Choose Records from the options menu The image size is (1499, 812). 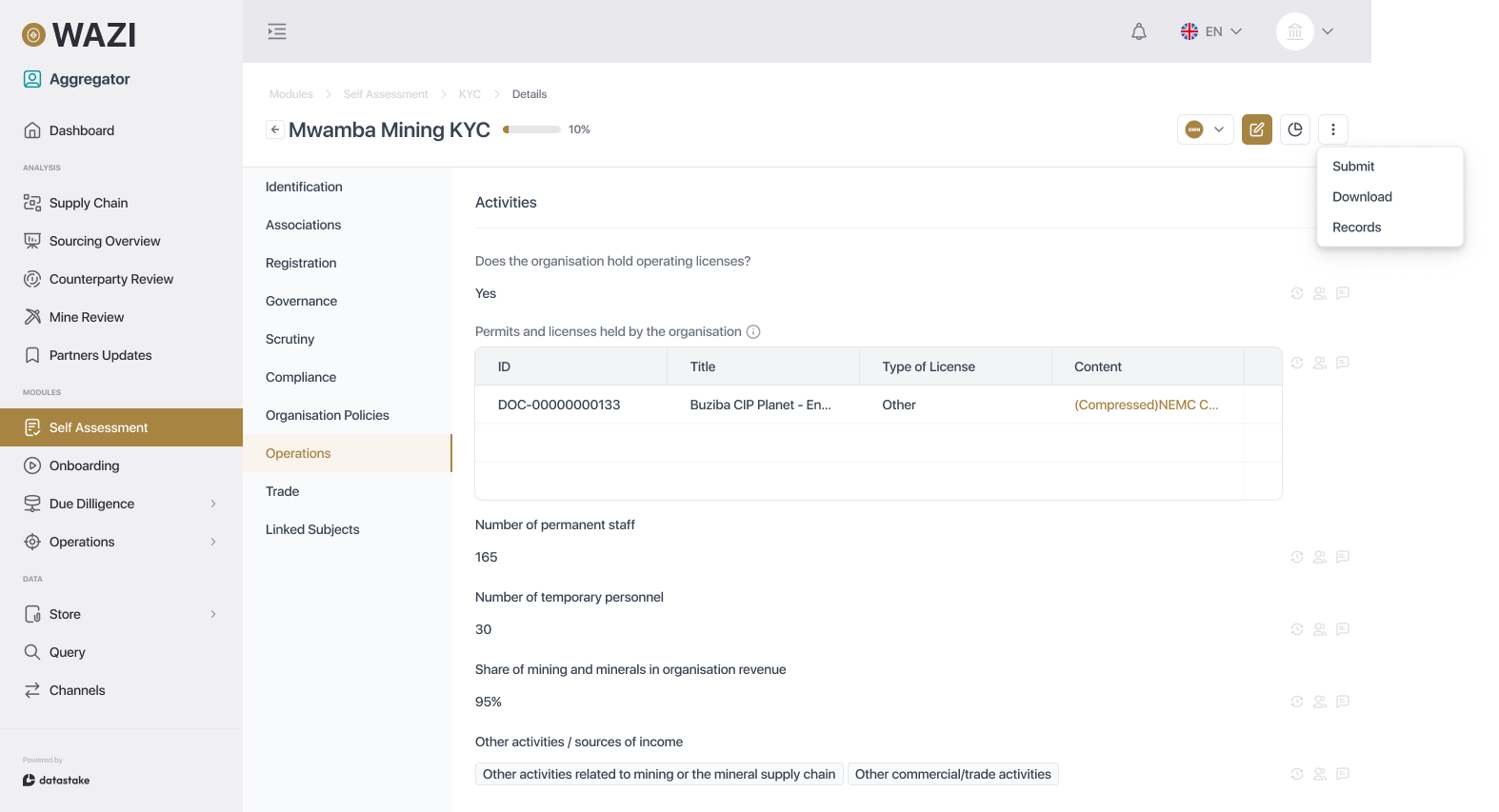pyautogui.click(x=1389, y=228)
